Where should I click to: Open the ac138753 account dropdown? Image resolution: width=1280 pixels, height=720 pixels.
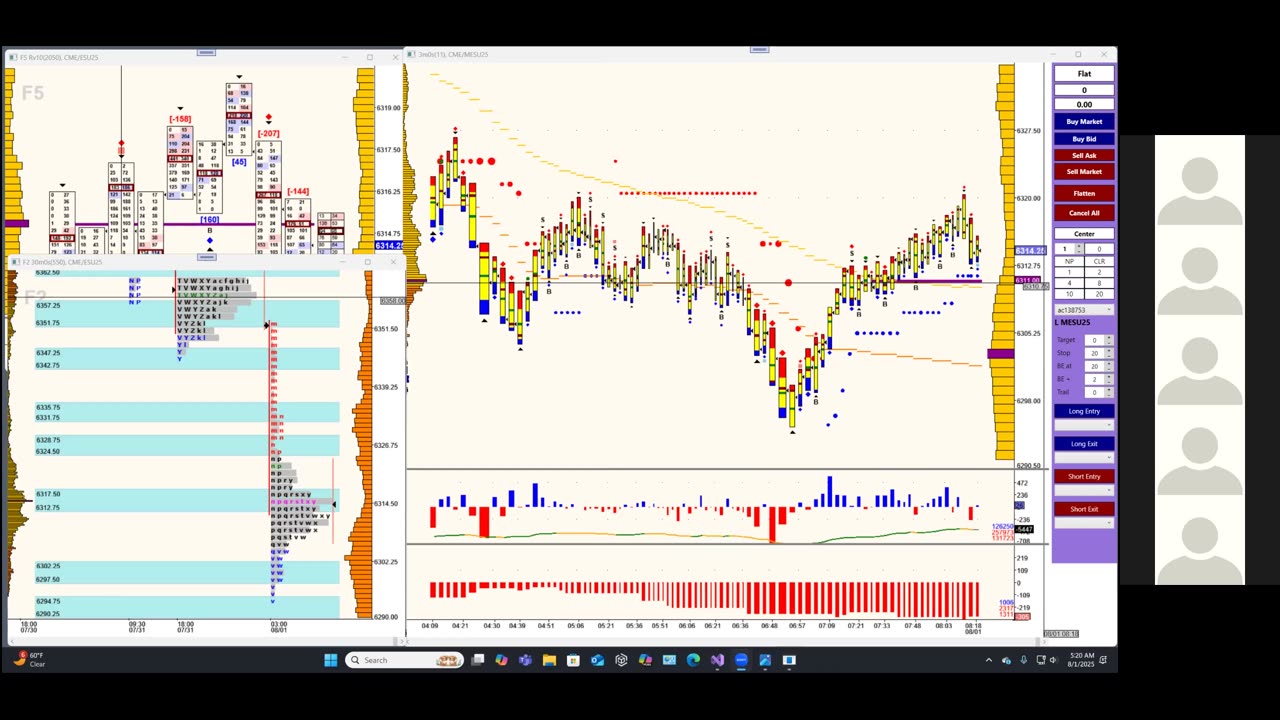(x=1084, y=310)
